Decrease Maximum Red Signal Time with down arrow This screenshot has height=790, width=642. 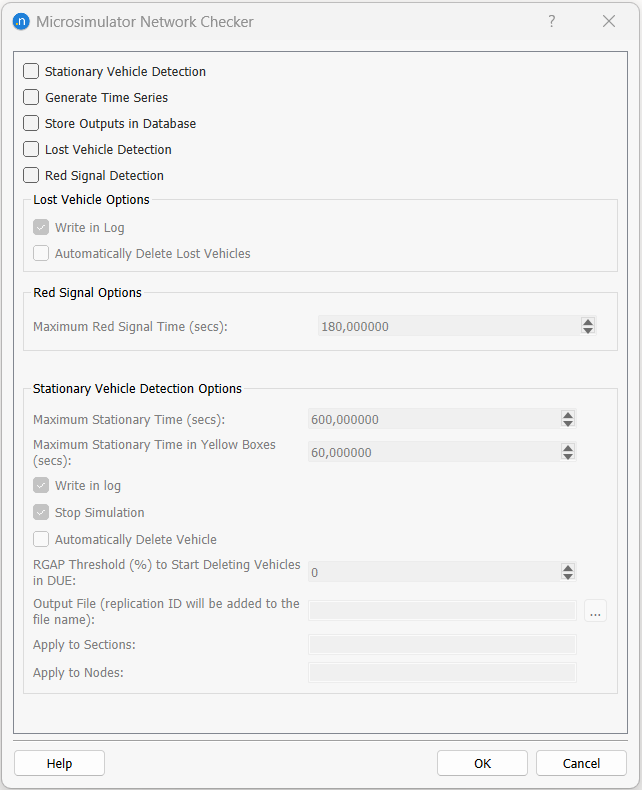588,331
